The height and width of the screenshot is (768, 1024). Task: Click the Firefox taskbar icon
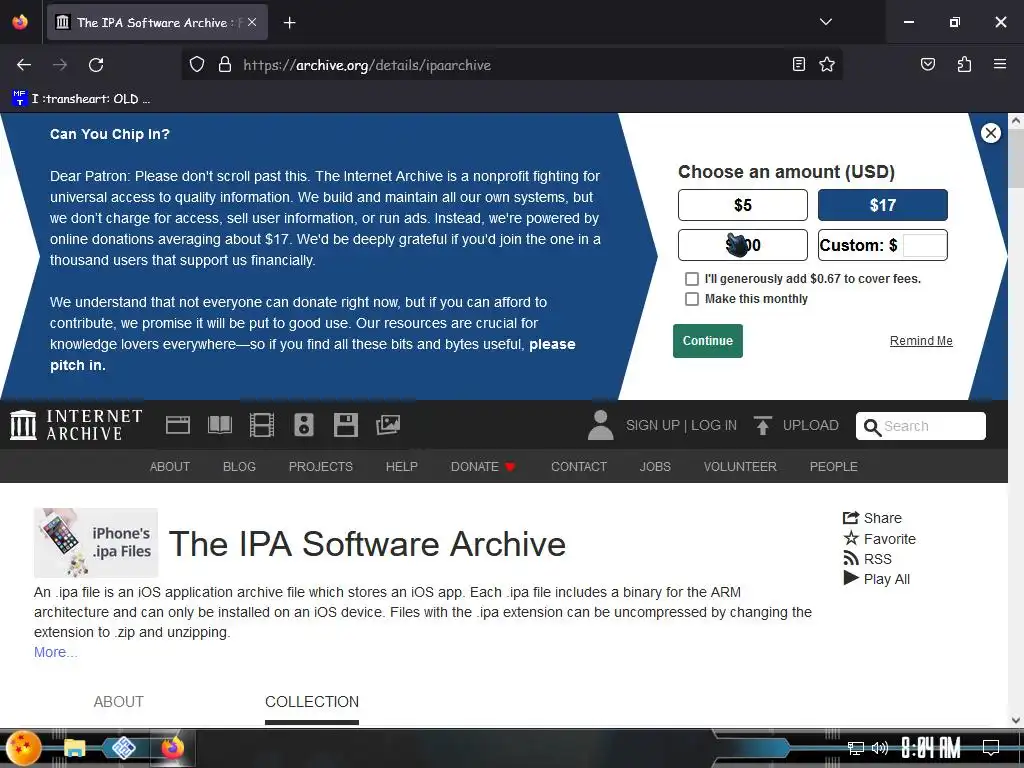click(x=172, y=748)
